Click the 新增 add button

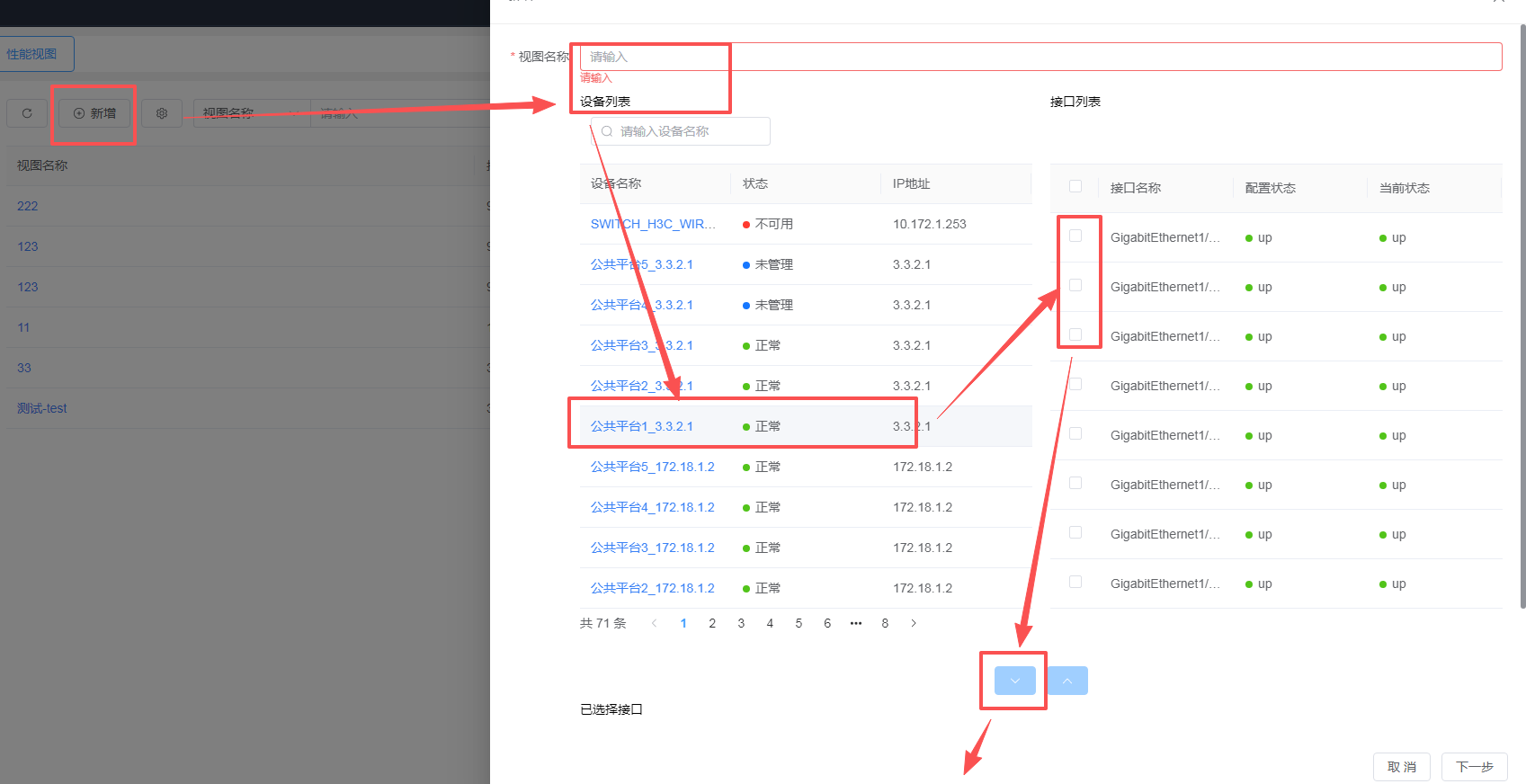[x=94, y=113]
